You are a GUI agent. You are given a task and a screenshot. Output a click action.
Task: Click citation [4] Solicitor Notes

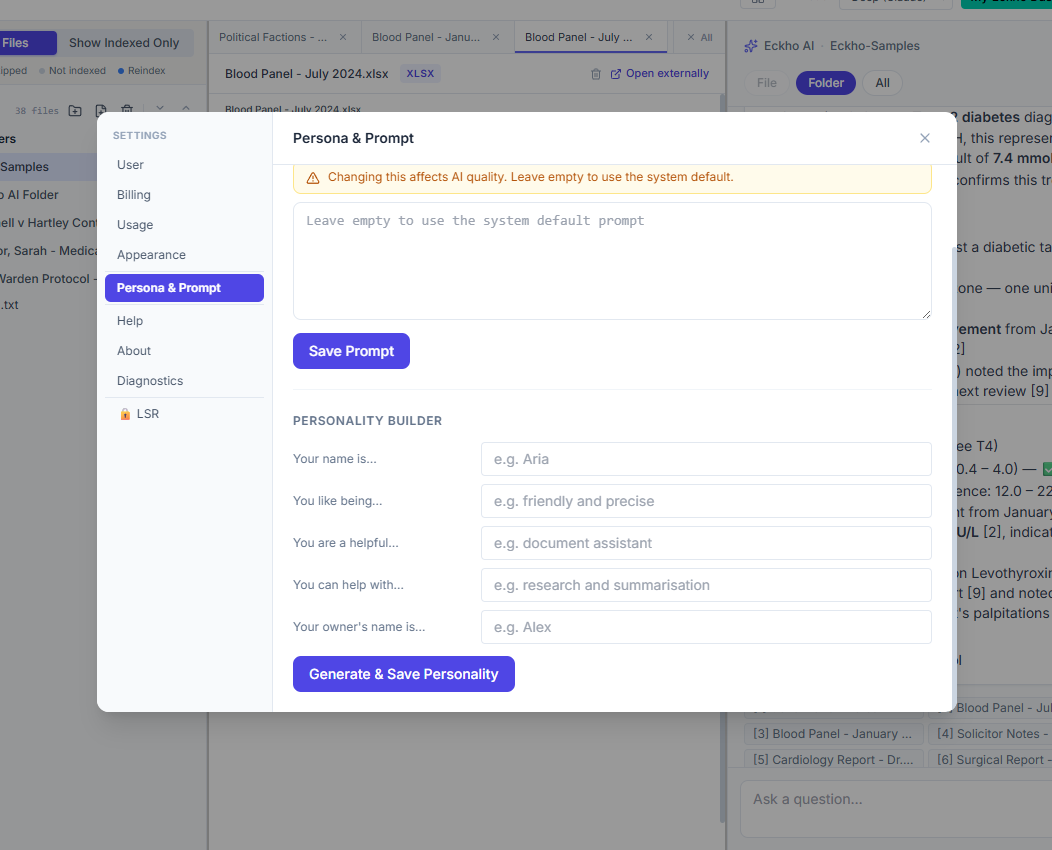[x=990, y=734]
